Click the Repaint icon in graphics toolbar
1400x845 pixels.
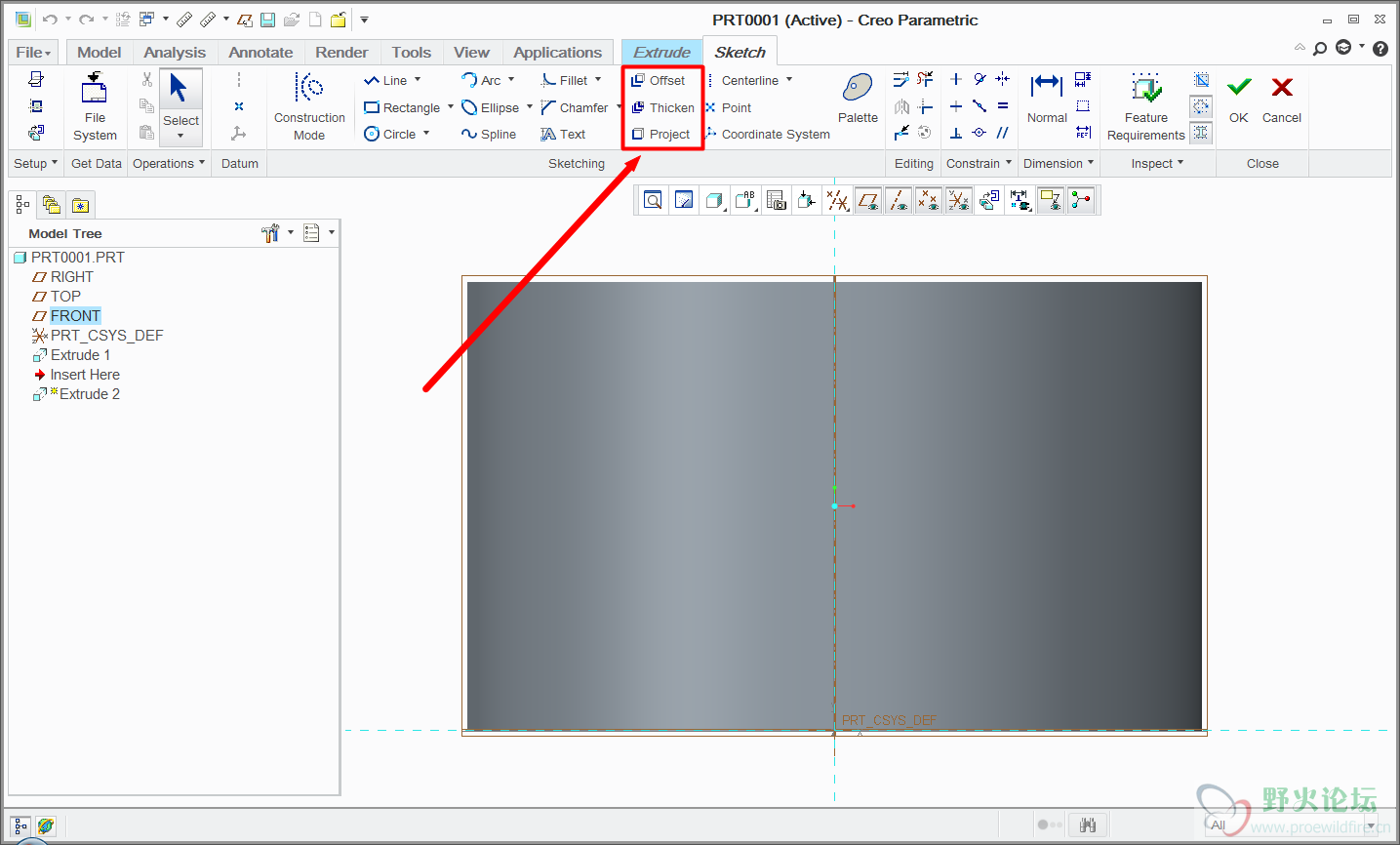(x=684, y=201)
